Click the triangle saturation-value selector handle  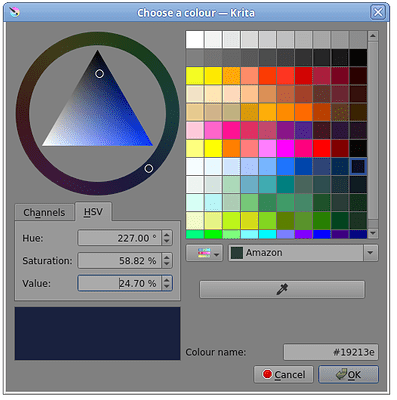(99, 74)
